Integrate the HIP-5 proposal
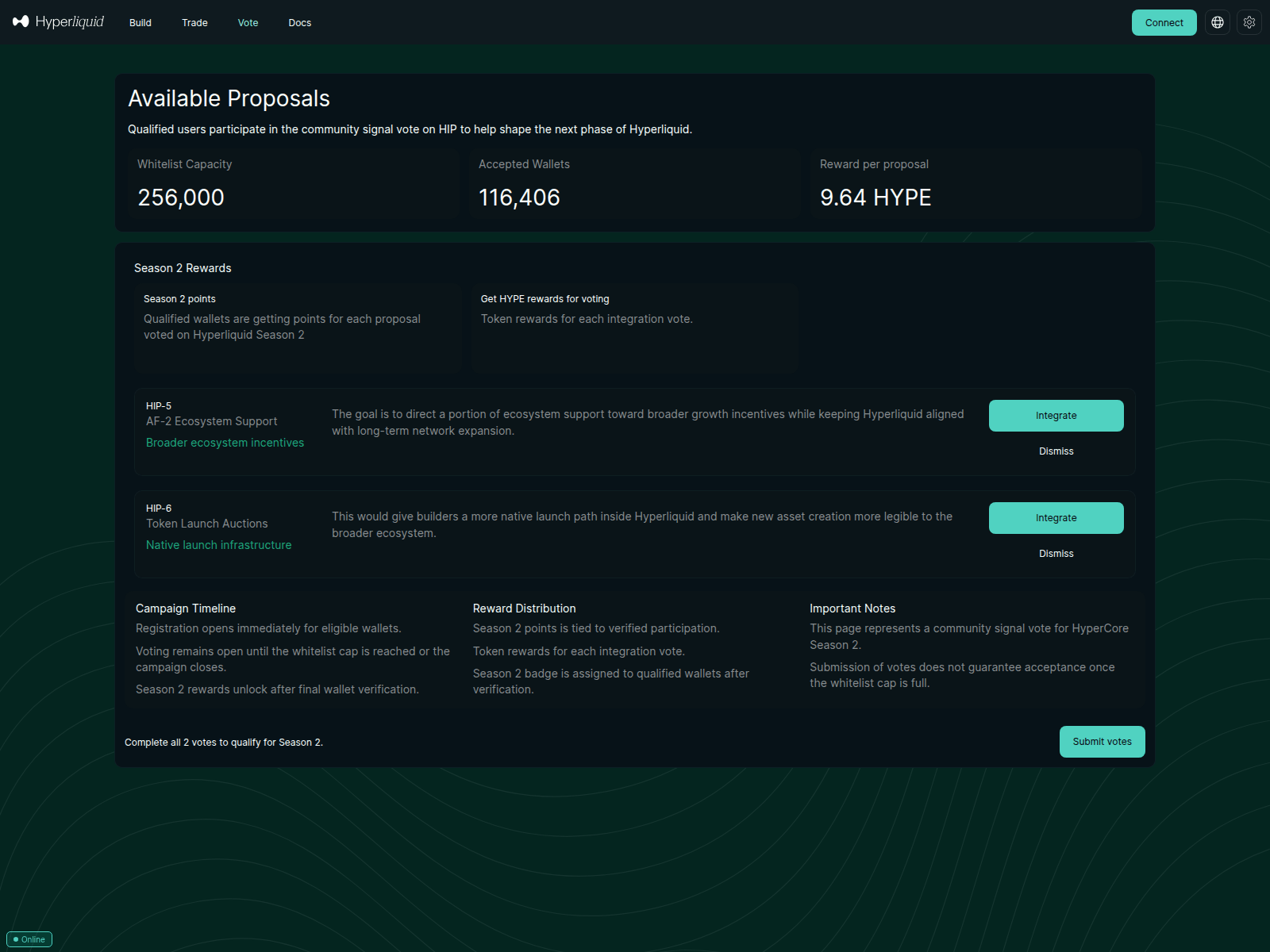Screen dimensions: 1270x952 tap(1056, 416)
